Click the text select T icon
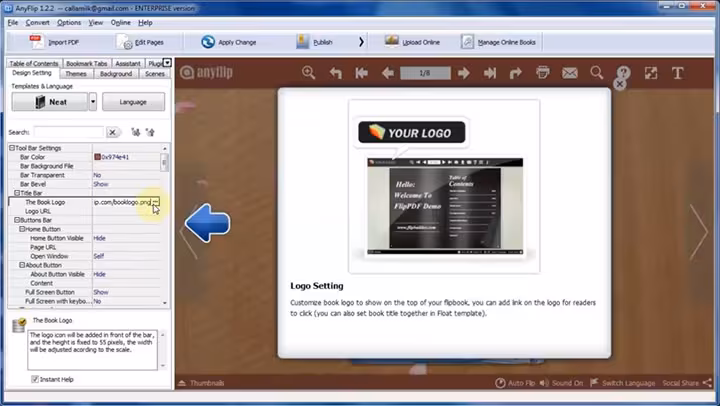The height and width of the screenshot is (406, 720). [678, 73]
